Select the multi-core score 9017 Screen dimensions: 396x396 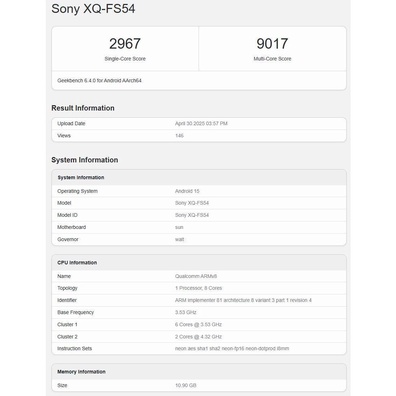coord(272,44)
